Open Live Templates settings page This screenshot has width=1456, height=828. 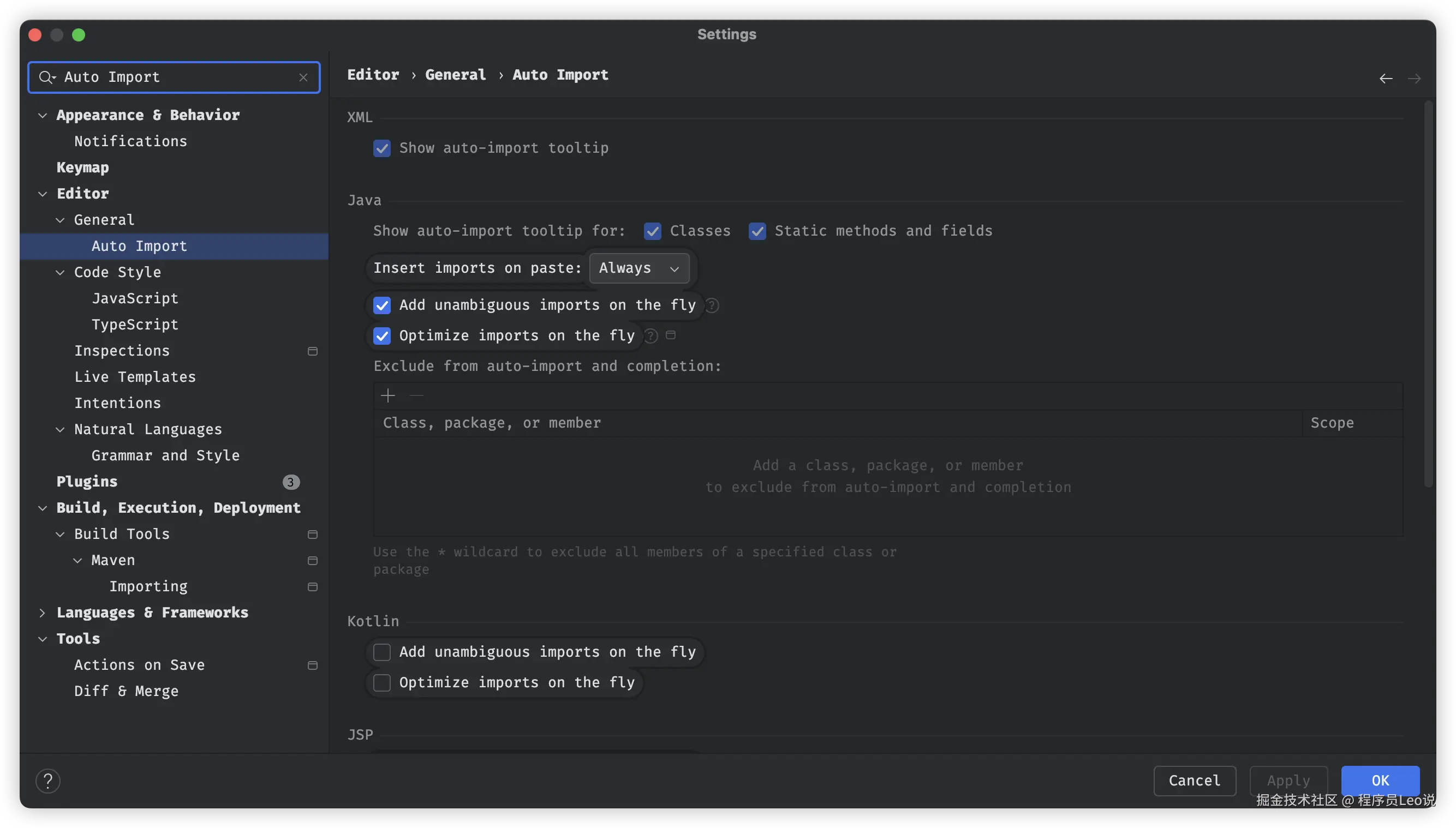tap(135, 376)
